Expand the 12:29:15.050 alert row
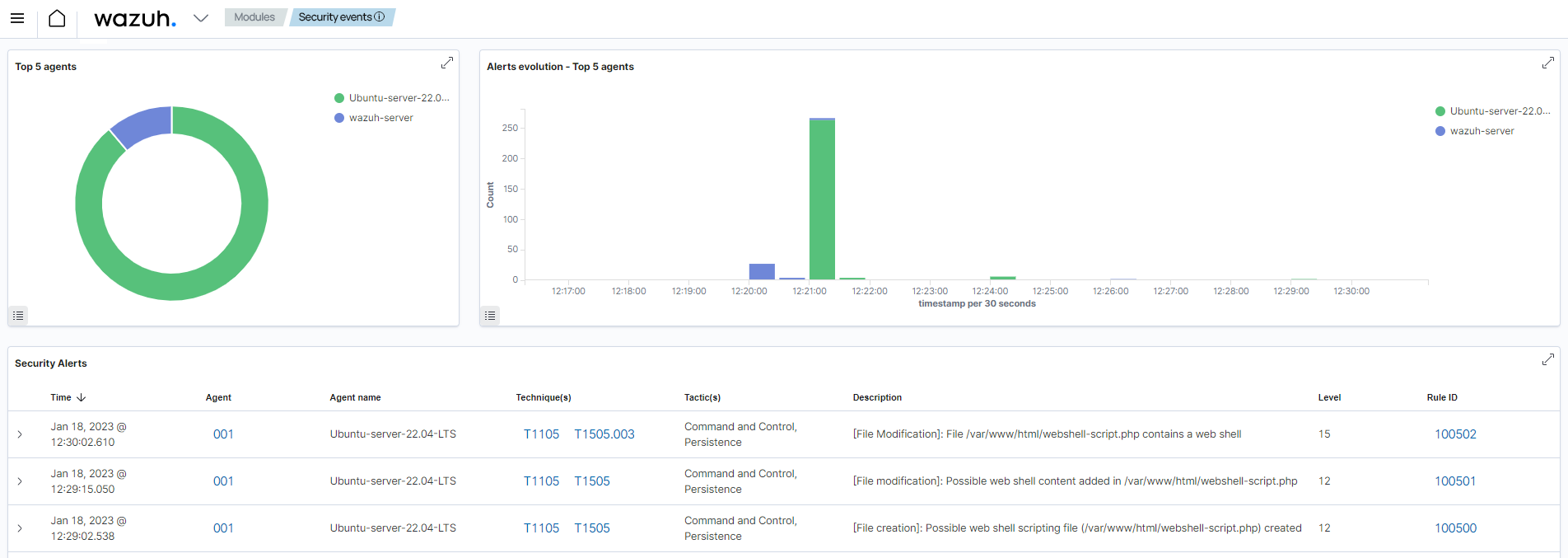Viewport: 1568px width, 558px height. (20, 481)
